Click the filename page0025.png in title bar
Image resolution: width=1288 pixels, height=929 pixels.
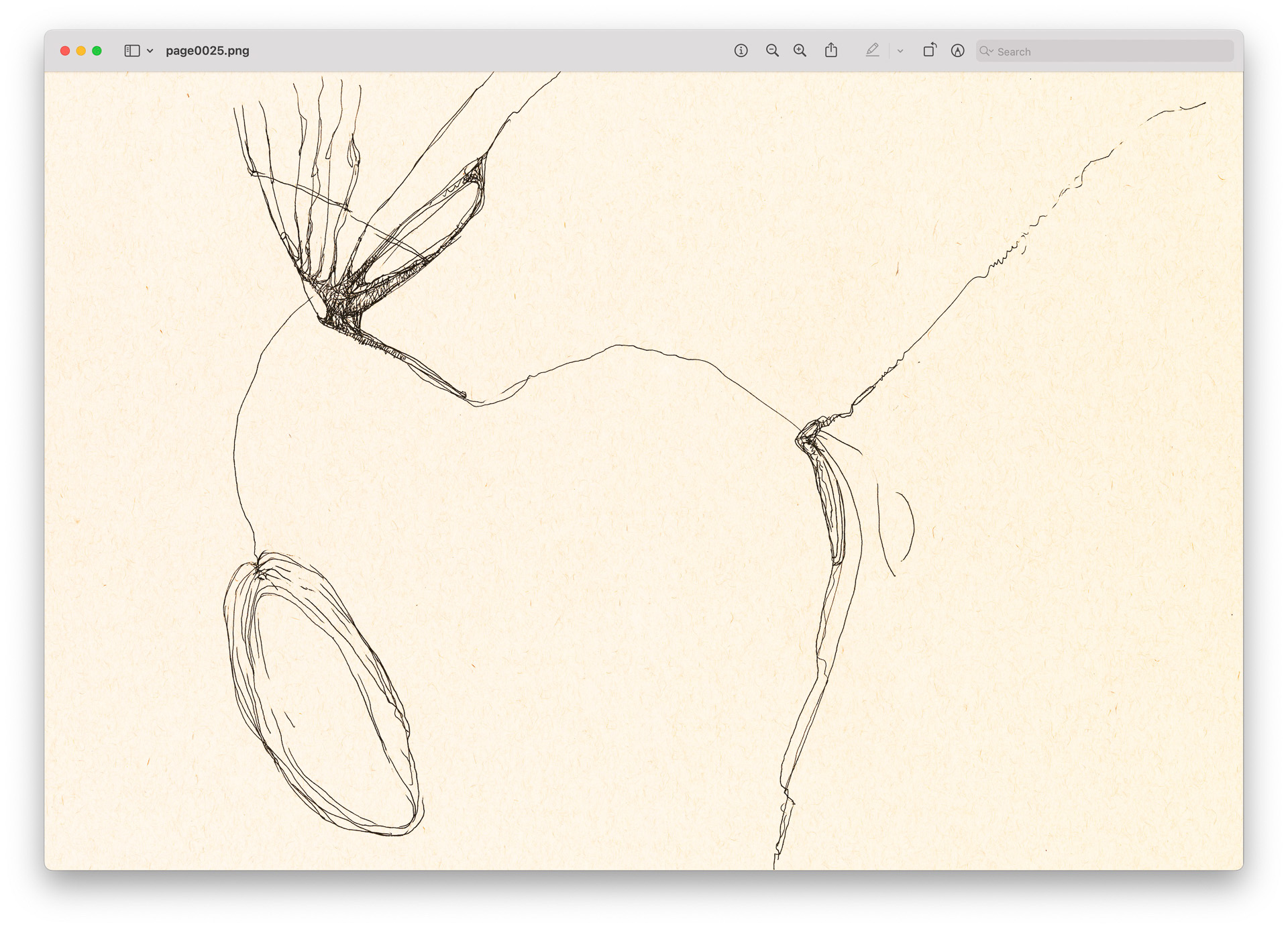[208, 50]
